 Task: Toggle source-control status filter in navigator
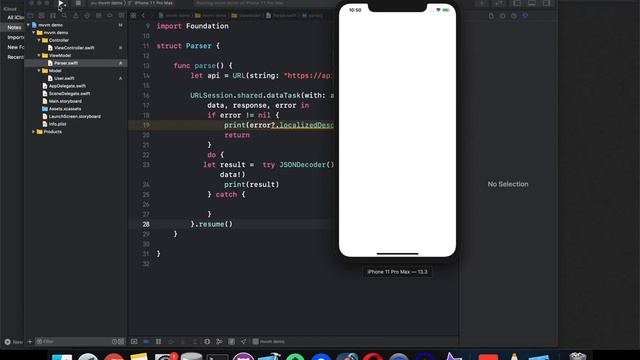pyautogui.click(x=121, y=342)
